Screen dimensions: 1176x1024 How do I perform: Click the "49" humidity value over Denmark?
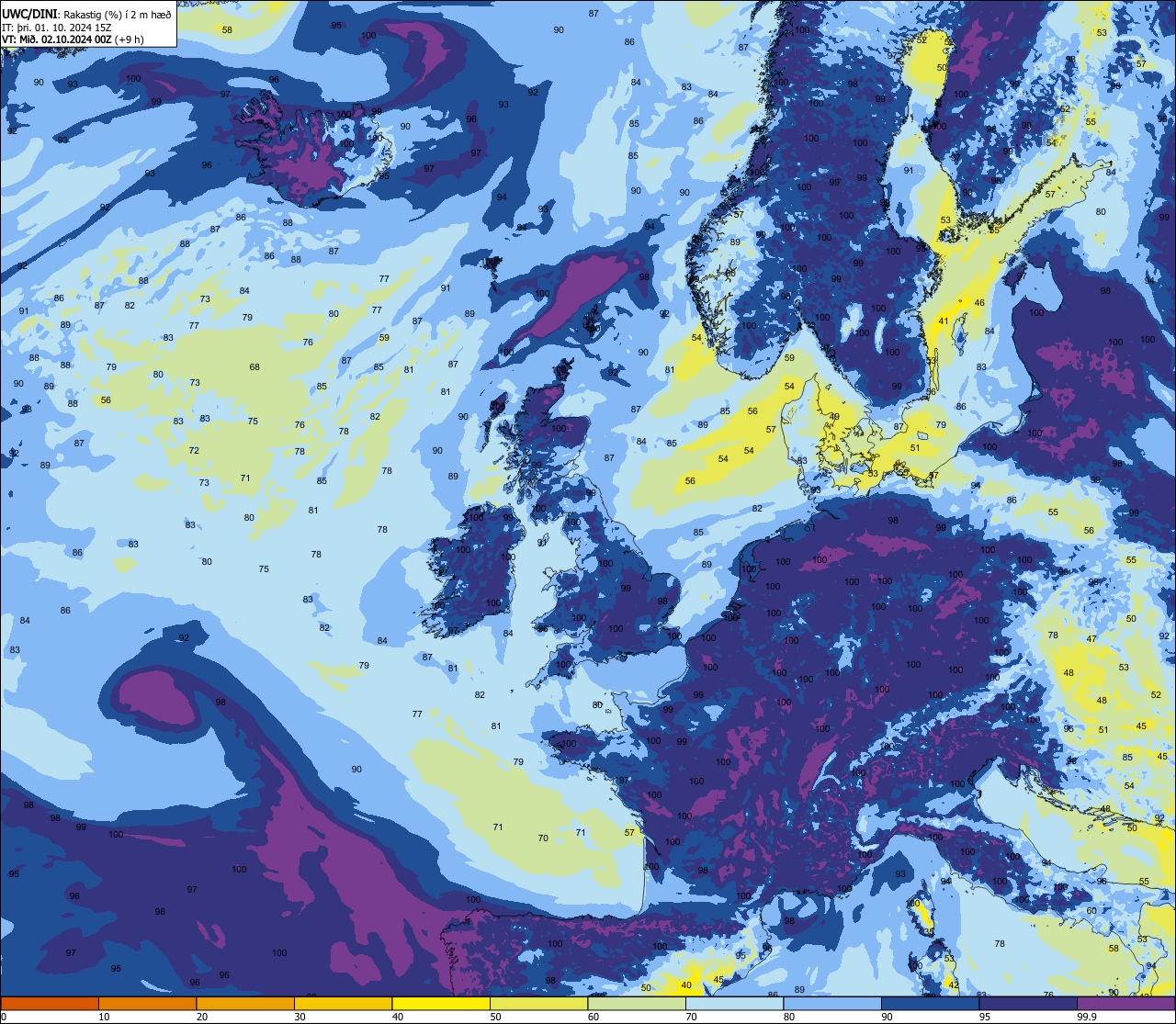pyautogui.click(x=834, y=417)
